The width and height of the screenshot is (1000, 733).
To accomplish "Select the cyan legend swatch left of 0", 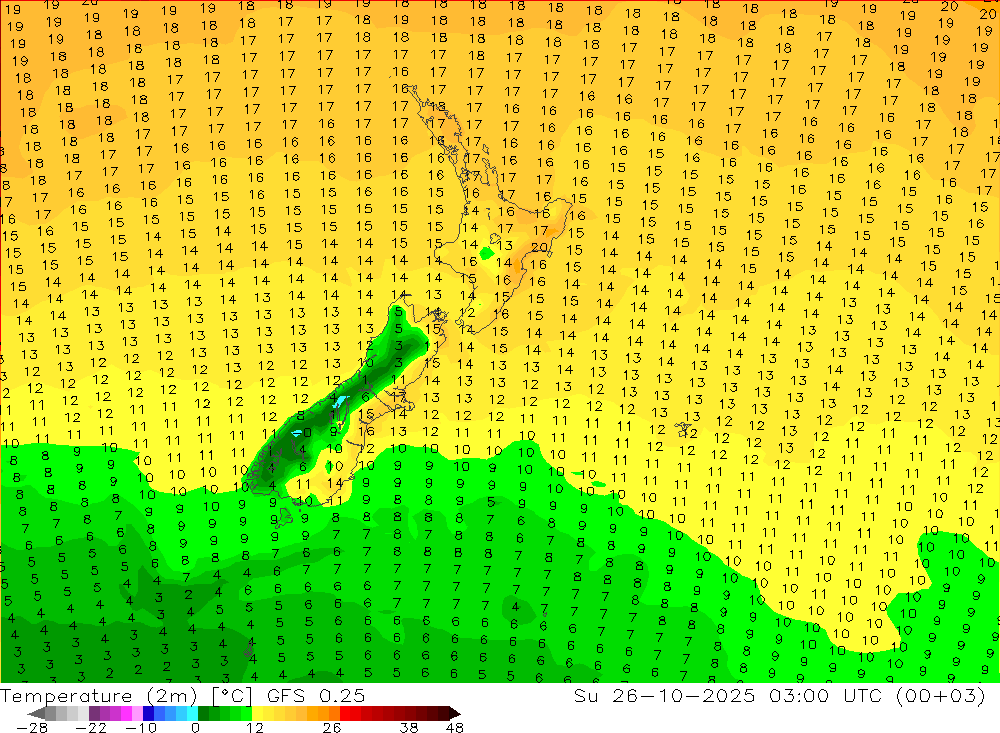I will click(192, 713).
